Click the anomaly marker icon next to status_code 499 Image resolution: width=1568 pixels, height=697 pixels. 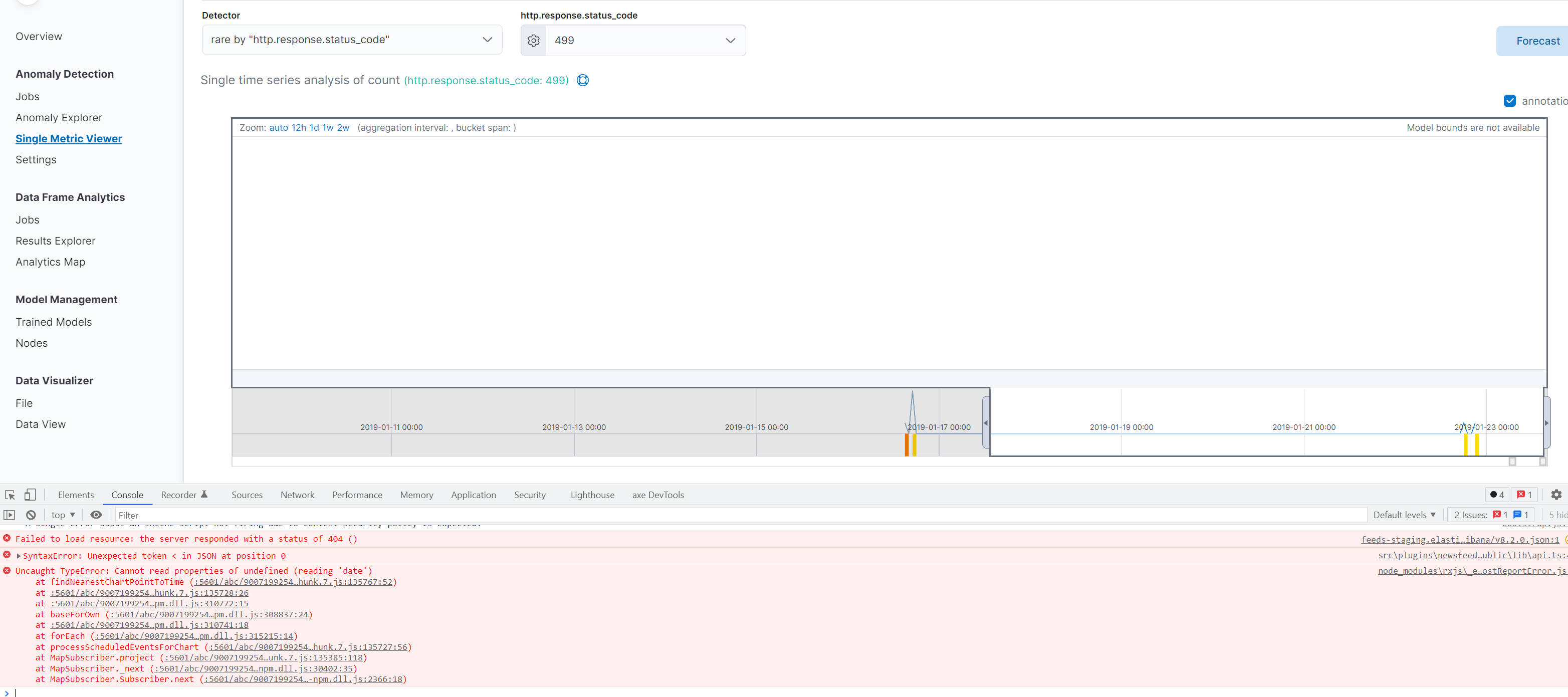pyautogui.click(x=582, y=80)
